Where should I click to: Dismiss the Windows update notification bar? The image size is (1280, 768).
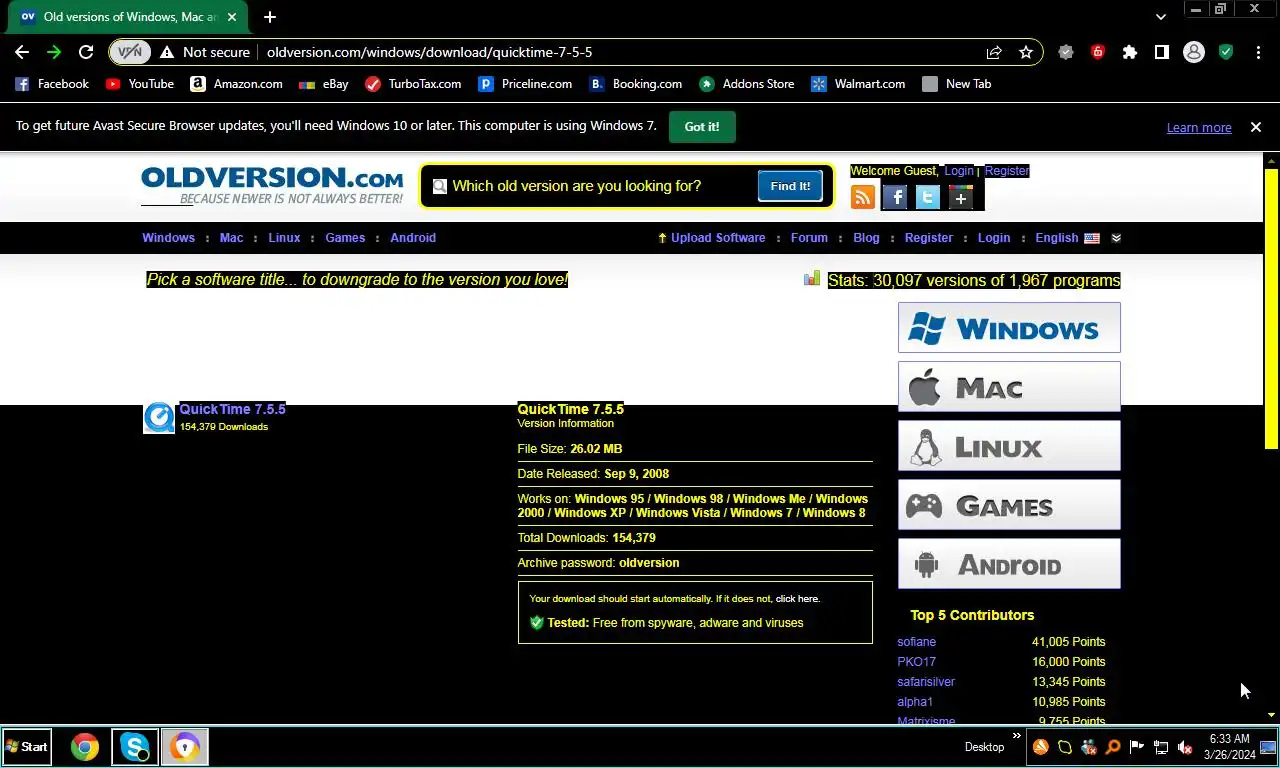[1256, 127]
